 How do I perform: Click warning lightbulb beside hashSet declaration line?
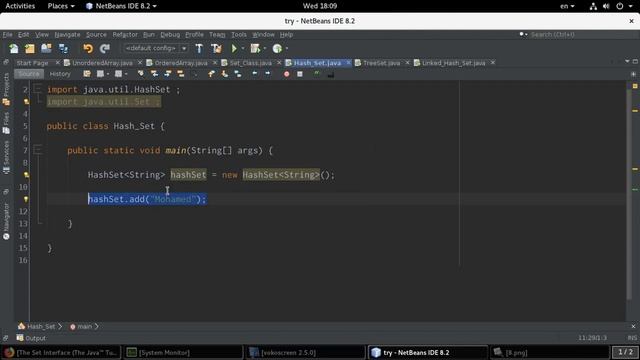coord(26,175)
